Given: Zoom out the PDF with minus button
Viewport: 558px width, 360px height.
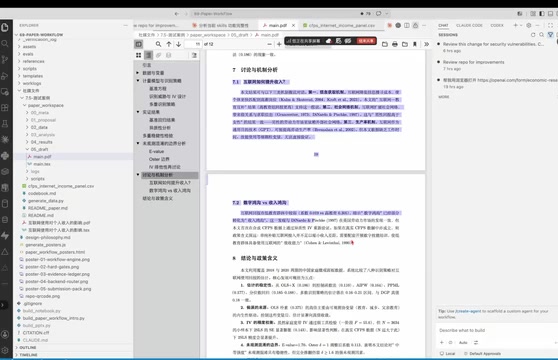Looking at the screenshot, I should click(269, 44).
